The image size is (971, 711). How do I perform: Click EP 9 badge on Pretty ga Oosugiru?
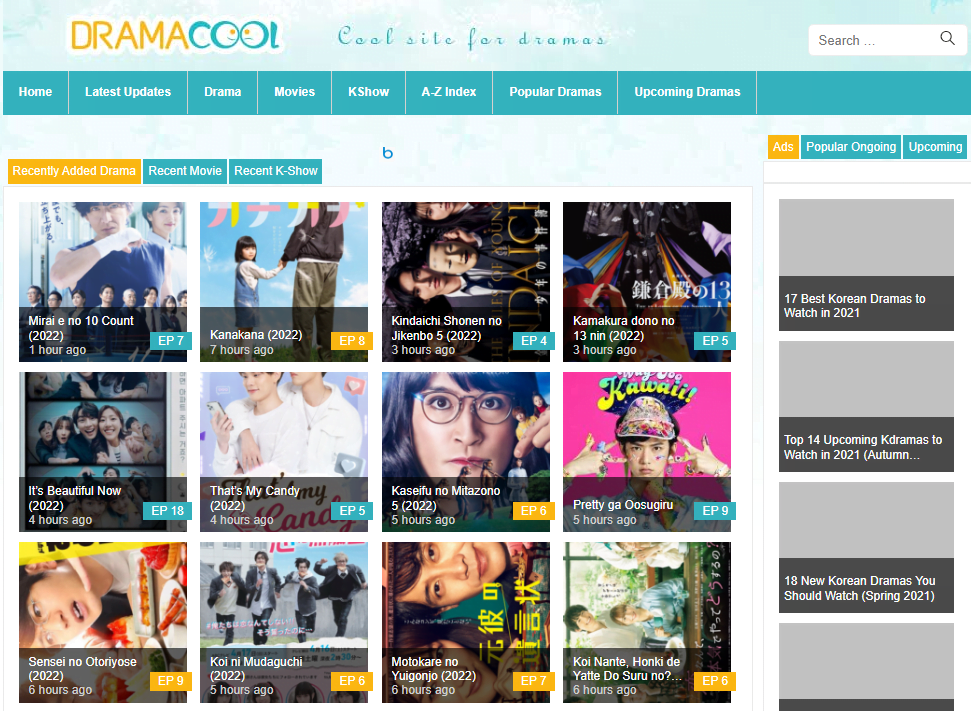point(715,511)
